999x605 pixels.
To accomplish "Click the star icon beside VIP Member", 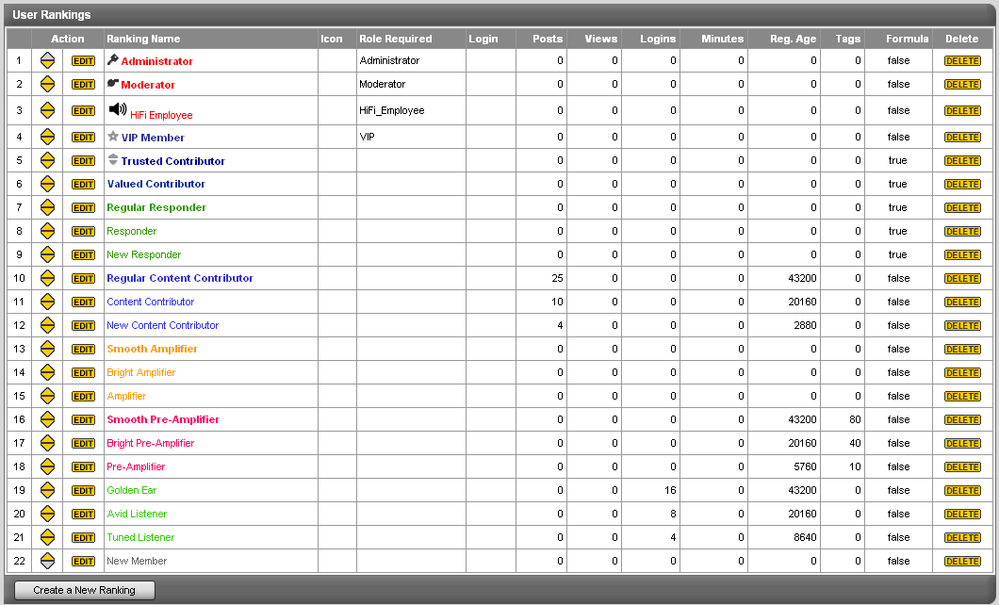I will pyautogui.click(x=113, y=136).
